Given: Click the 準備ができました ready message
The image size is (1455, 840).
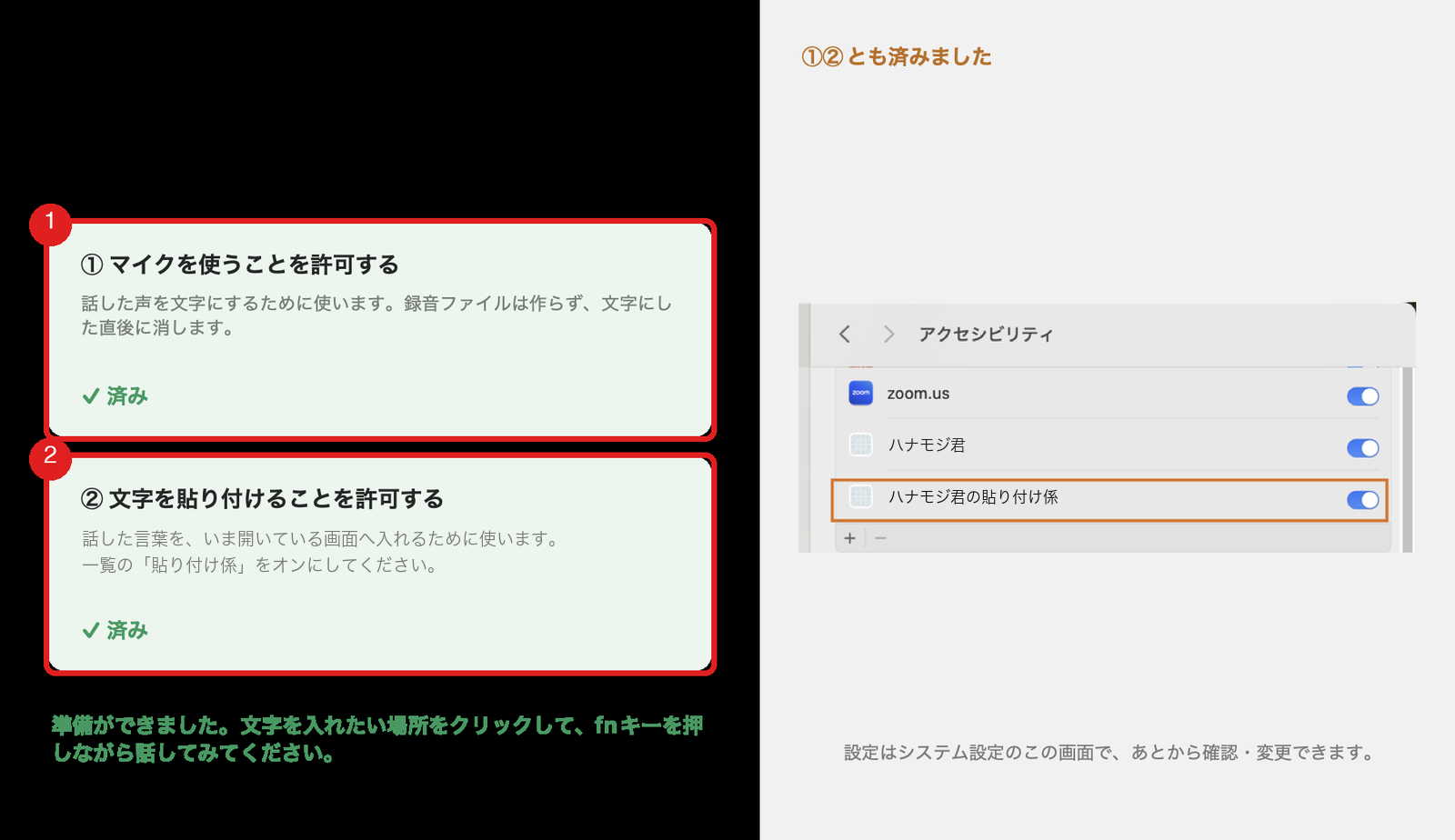Looking at the screenshot, I should pos(377,739).
